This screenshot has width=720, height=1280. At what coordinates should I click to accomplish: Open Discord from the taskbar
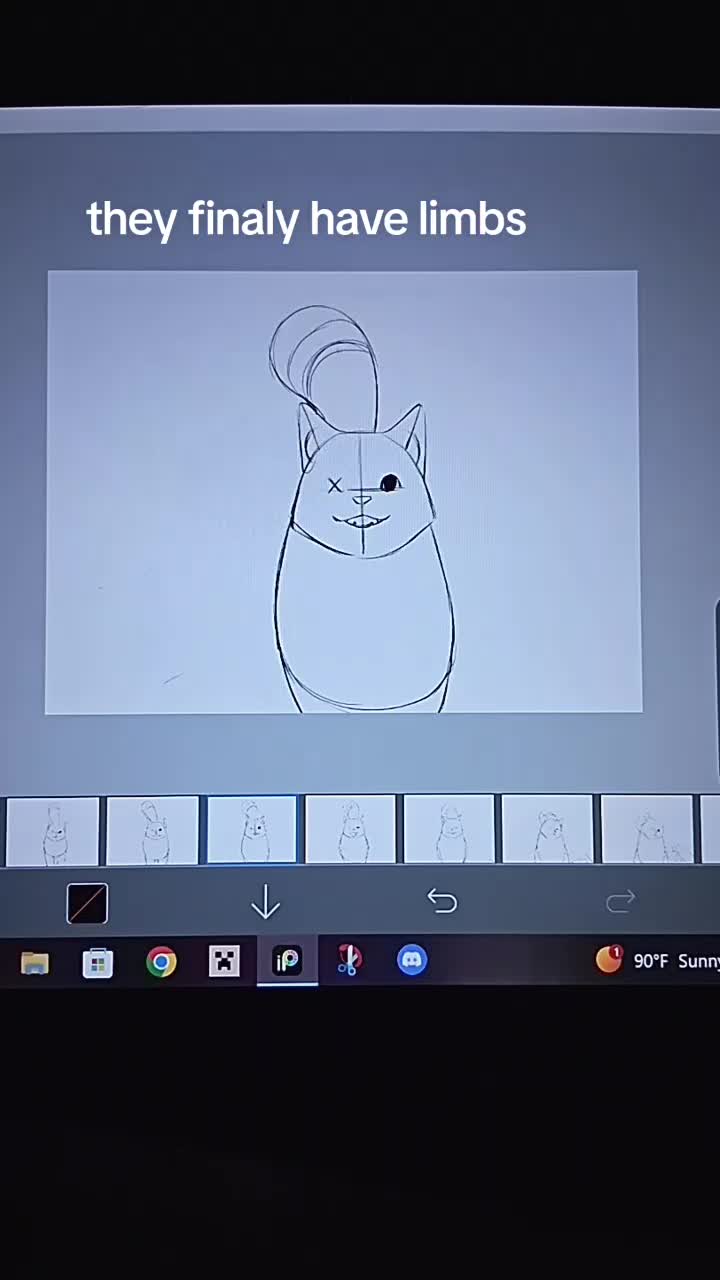click(x=412, y=960)
